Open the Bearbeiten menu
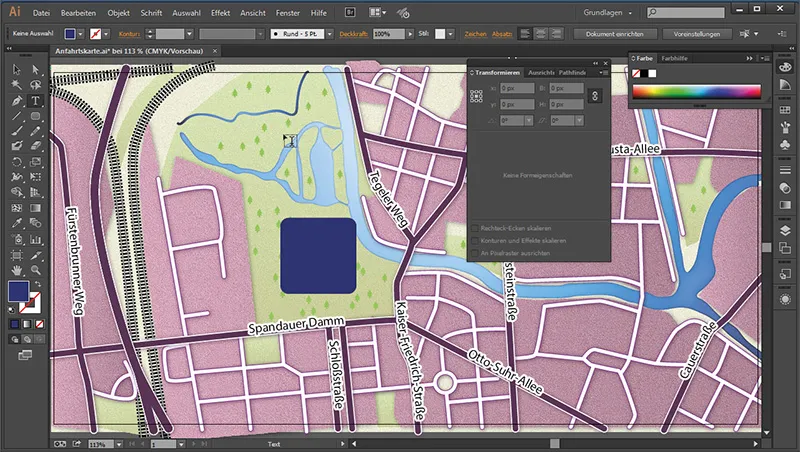The width and height of the screenshot is (800, 452). (79, 13)
